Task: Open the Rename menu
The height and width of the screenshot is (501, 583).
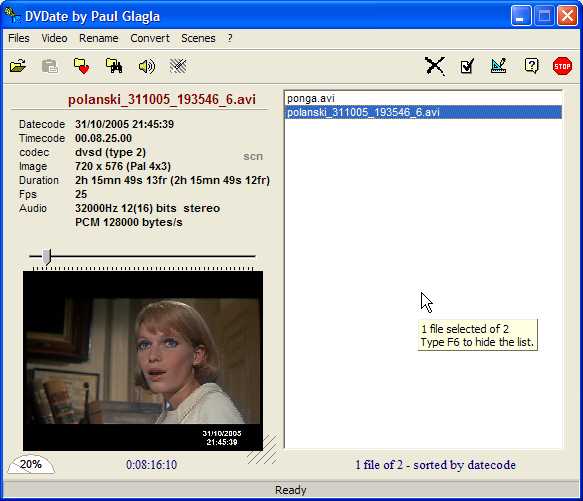Action: click(99, 38)
